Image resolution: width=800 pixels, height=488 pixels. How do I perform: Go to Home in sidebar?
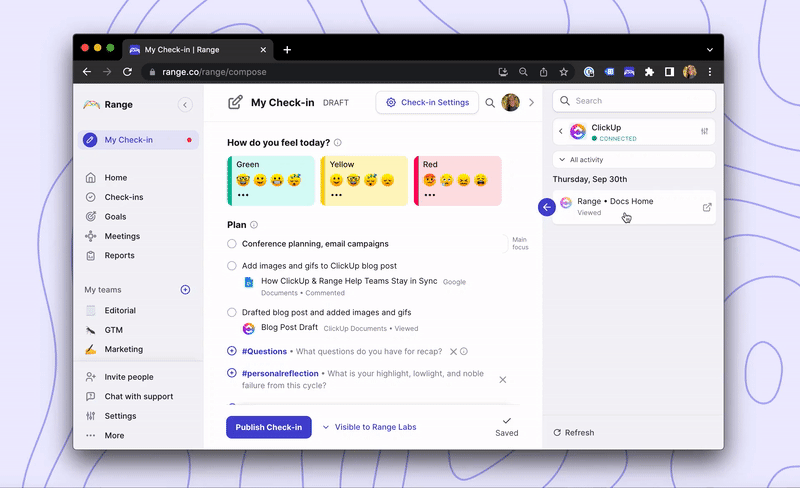[x=116, y=178]
